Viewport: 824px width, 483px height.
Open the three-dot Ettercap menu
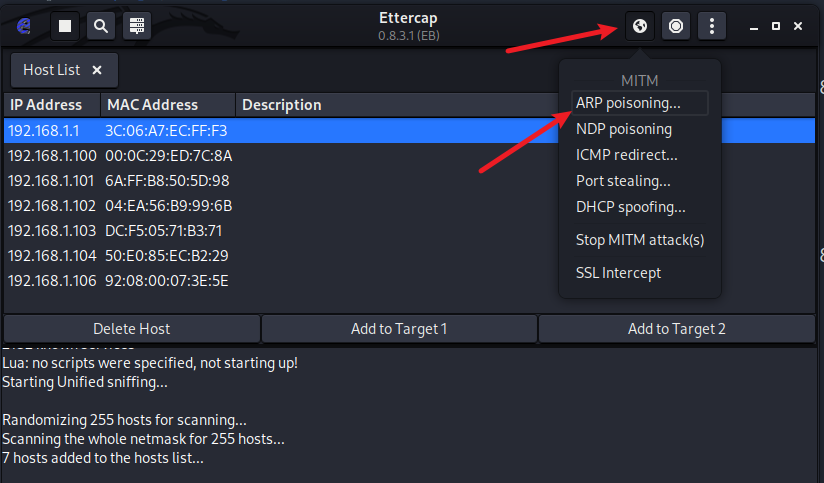[x=712, y=26]
